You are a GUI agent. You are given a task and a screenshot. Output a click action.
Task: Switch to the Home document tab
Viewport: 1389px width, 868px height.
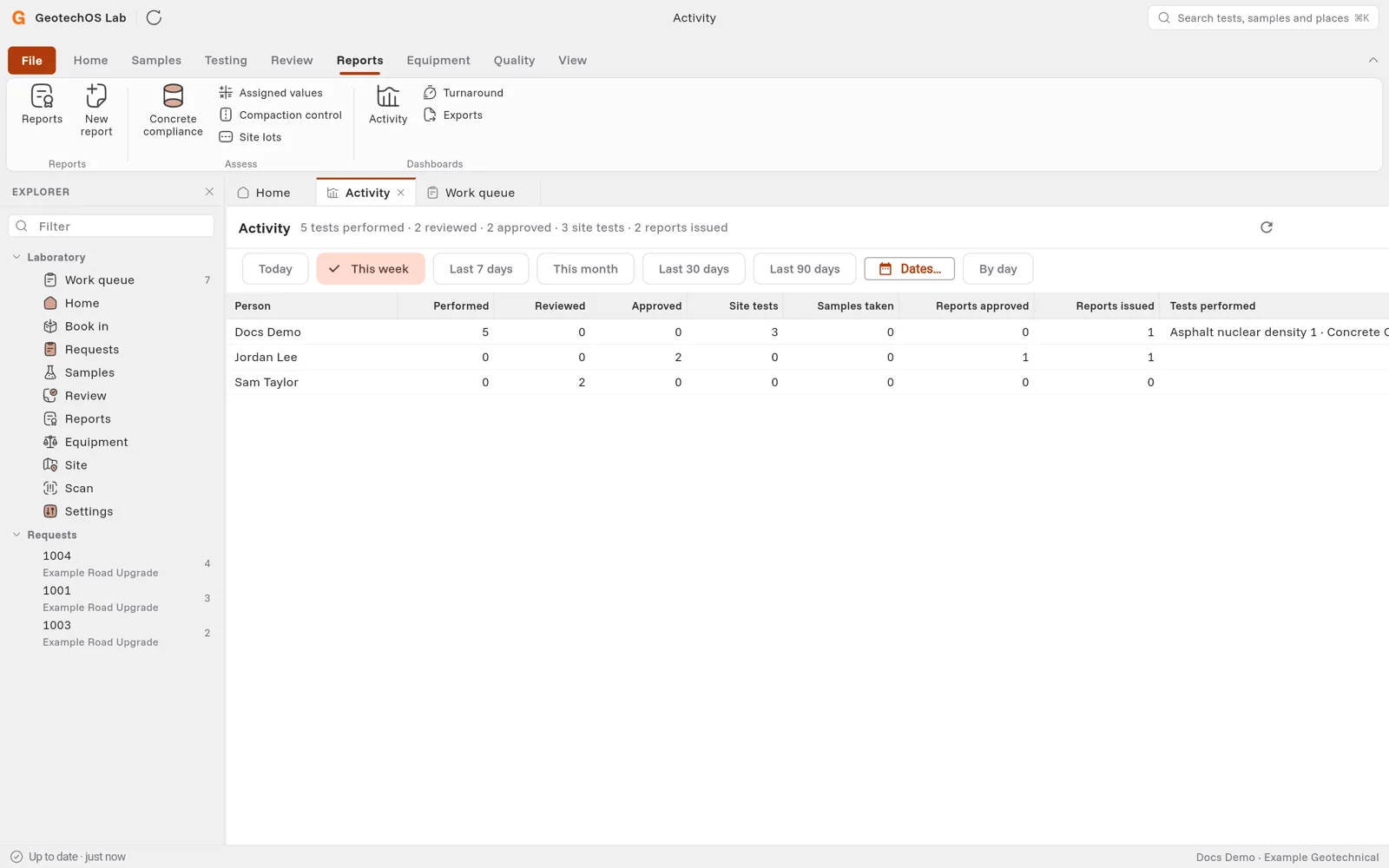point(270,193)
